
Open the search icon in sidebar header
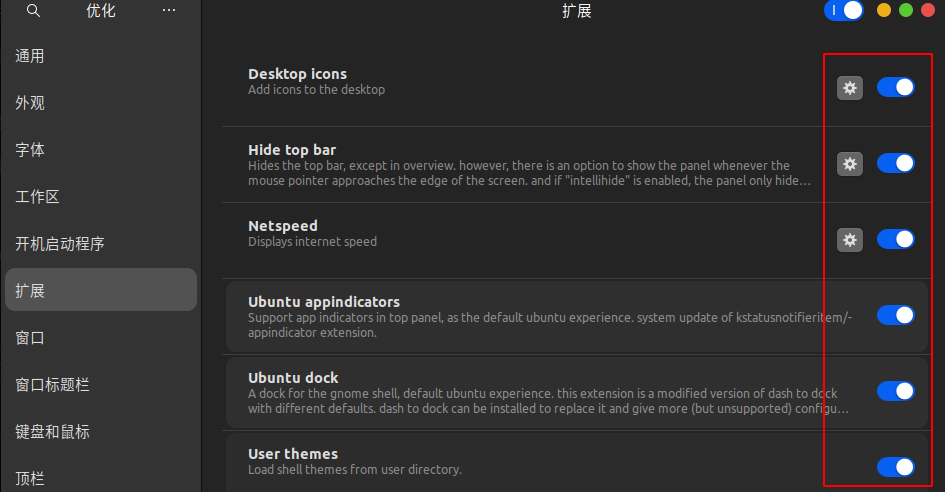[x=33, y=11]
